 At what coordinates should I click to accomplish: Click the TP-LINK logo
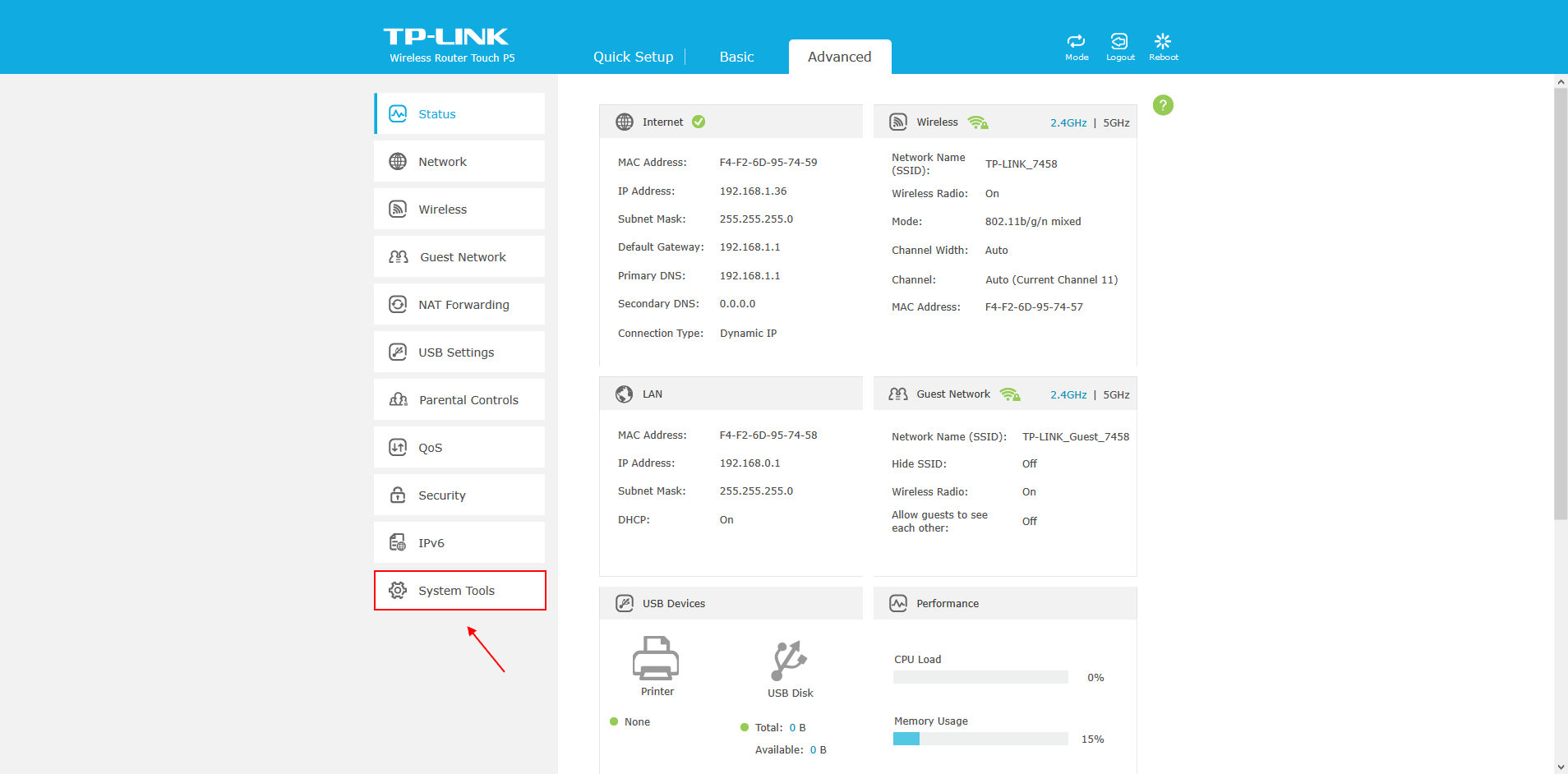[x=446, y=36]
